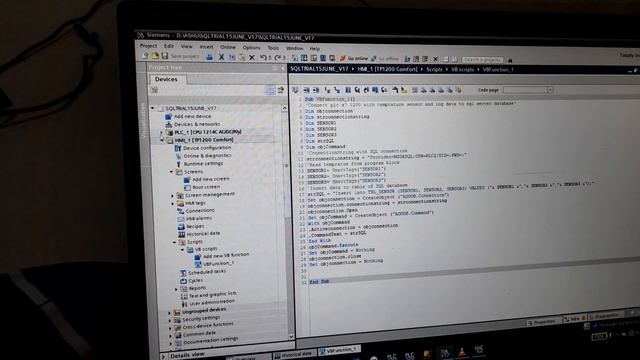Open the Insert menu
This screenshot has height=360, width=640.
pyautogui.click(x=207, y=47)
